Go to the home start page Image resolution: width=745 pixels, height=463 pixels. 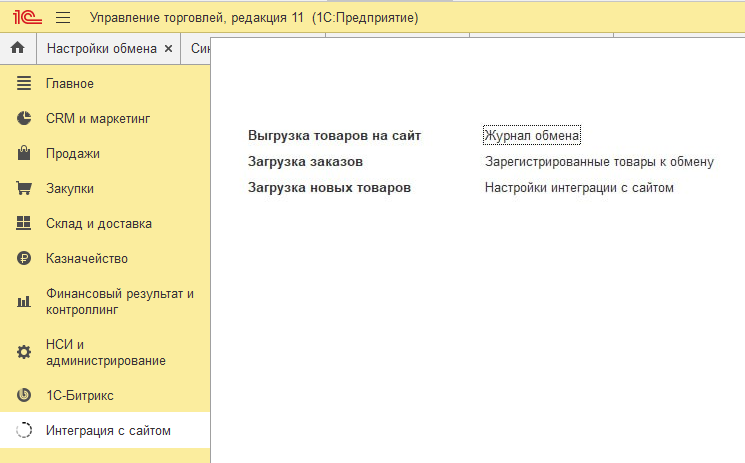coord(18,48)
